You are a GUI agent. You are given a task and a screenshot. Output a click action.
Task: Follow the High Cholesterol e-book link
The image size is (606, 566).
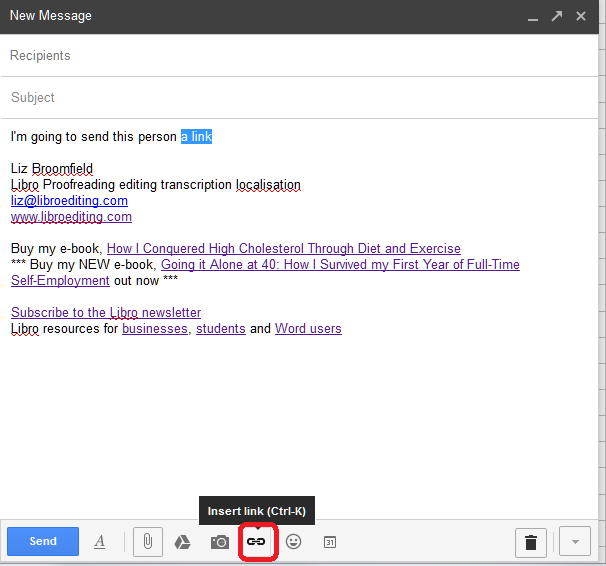coord(283,248)
